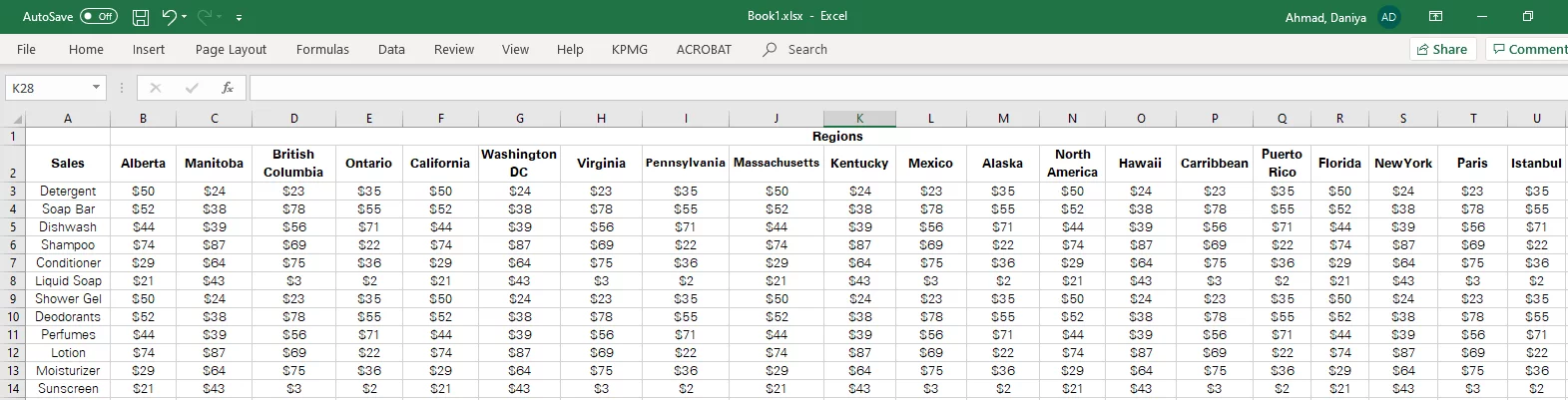The image size is (1568, 400).
Task: Select the Detergent row label
Action: click(68, 191)
